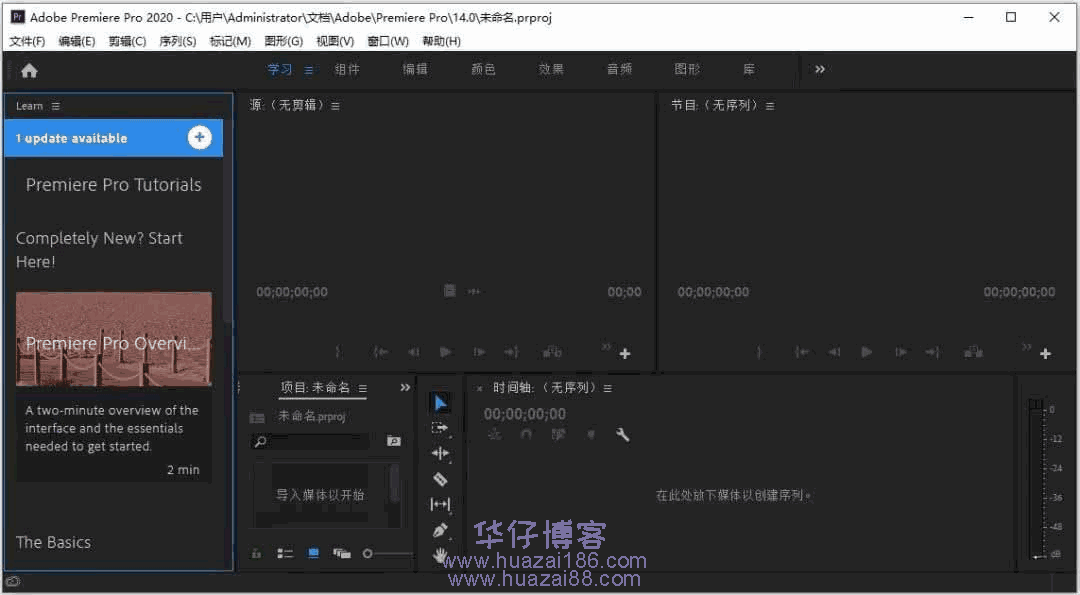Expand hidden tabs chevron in Project panel
Viewport: 1080px width, 595px height.
405,388
